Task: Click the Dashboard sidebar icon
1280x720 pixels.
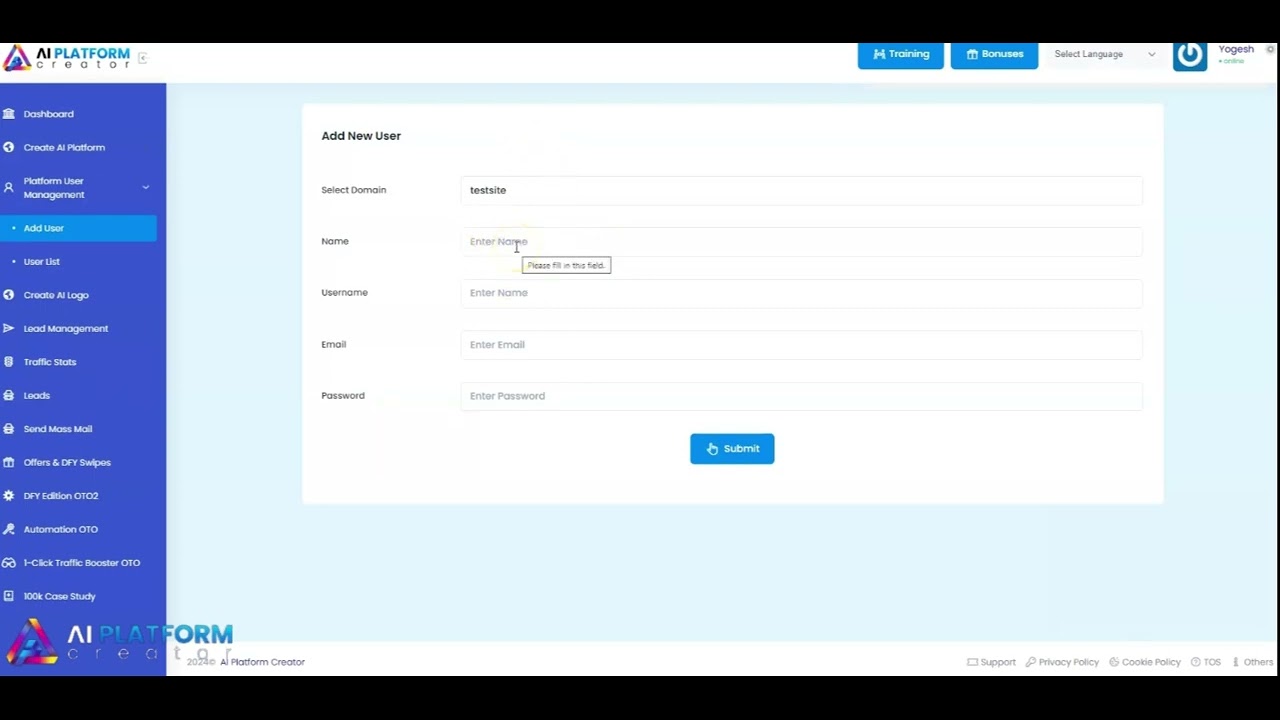Action: pos(9,114)
